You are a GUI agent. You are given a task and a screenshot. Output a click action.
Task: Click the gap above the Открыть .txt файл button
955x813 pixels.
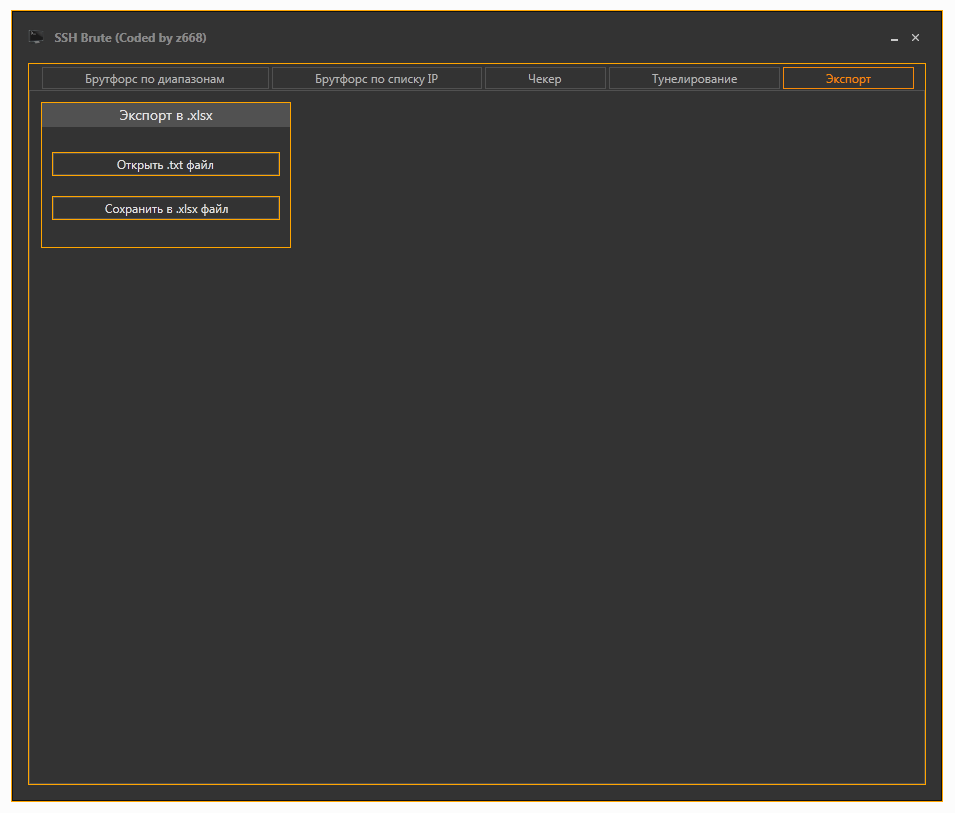tap(166, 140)
